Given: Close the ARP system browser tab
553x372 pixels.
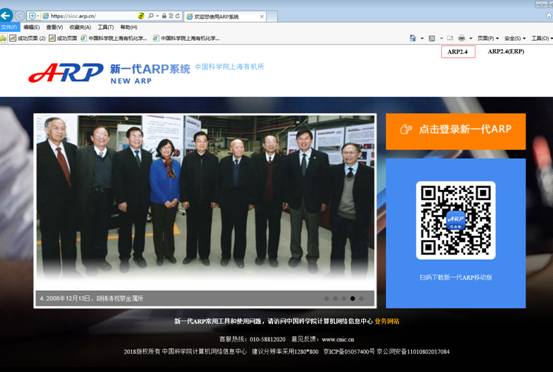Looking at the screenshot, I should (262, 17).
